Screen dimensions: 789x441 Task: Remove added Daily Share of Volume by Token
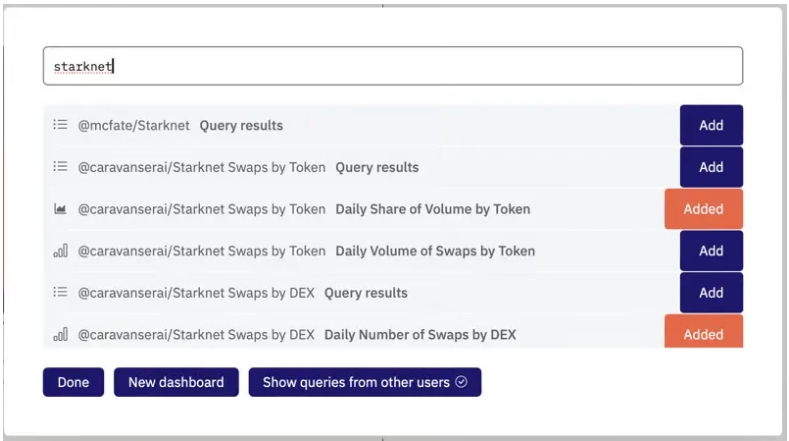tap(703, 209)
